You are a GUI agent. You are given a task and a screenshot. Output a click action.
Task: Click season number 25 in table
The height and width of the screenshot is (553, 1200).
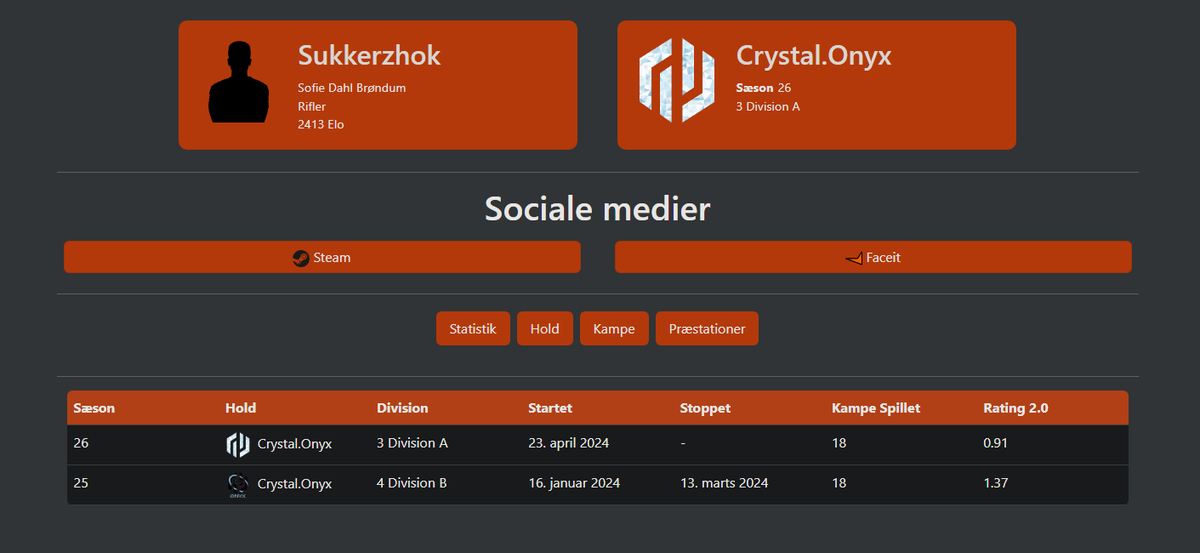[81, 483]
